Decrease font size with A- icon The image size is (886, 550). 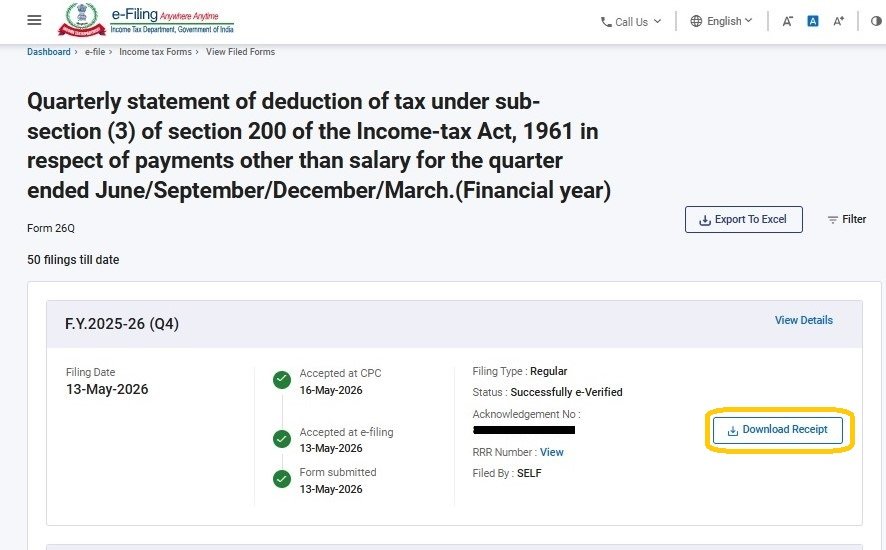point(787,21)
